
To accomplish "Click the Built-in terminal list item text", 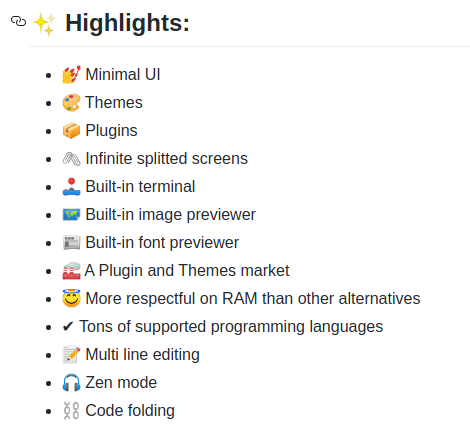I will pos(140,186).
